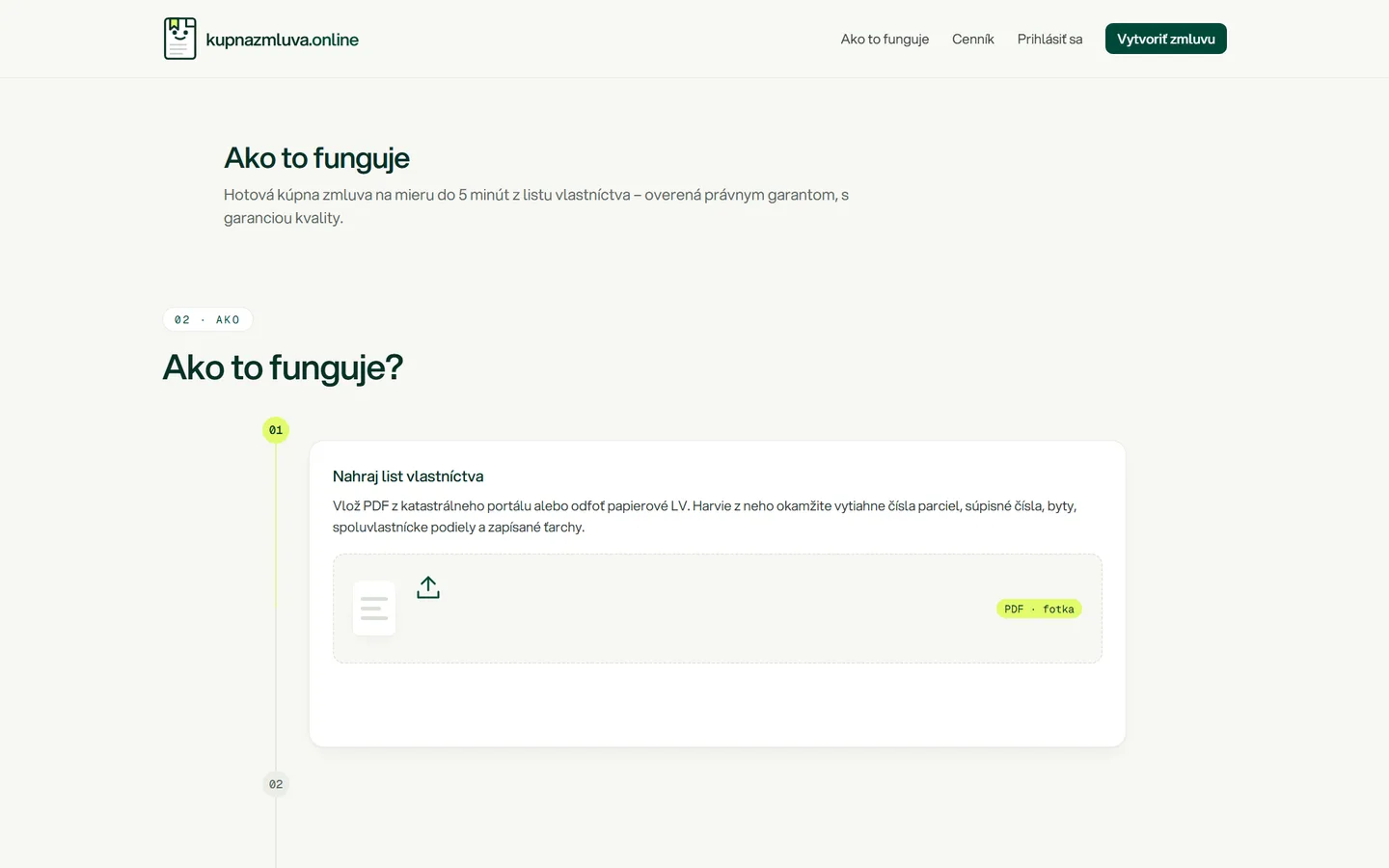
Task: Click the kupnazmluva.online logo icon
Action: pos(180,39)
